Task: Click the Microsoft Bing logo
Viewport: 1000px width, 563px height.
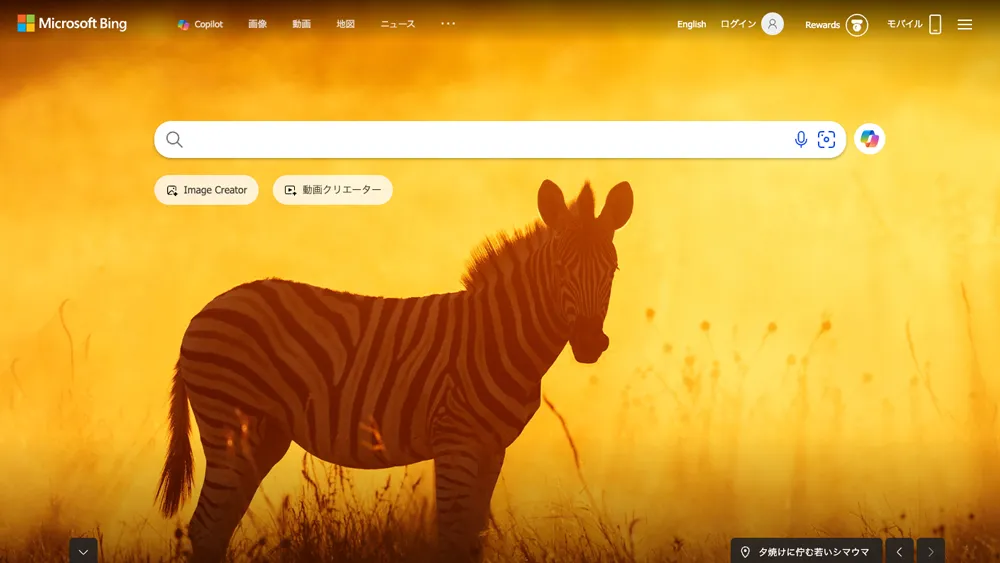Action: point(72,24)
